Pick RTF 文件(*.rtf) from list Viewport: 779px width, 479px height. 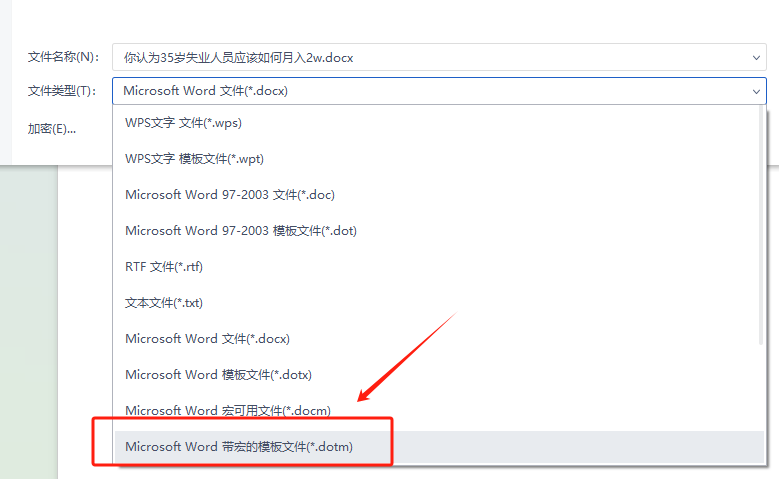[x=437, y=267]
